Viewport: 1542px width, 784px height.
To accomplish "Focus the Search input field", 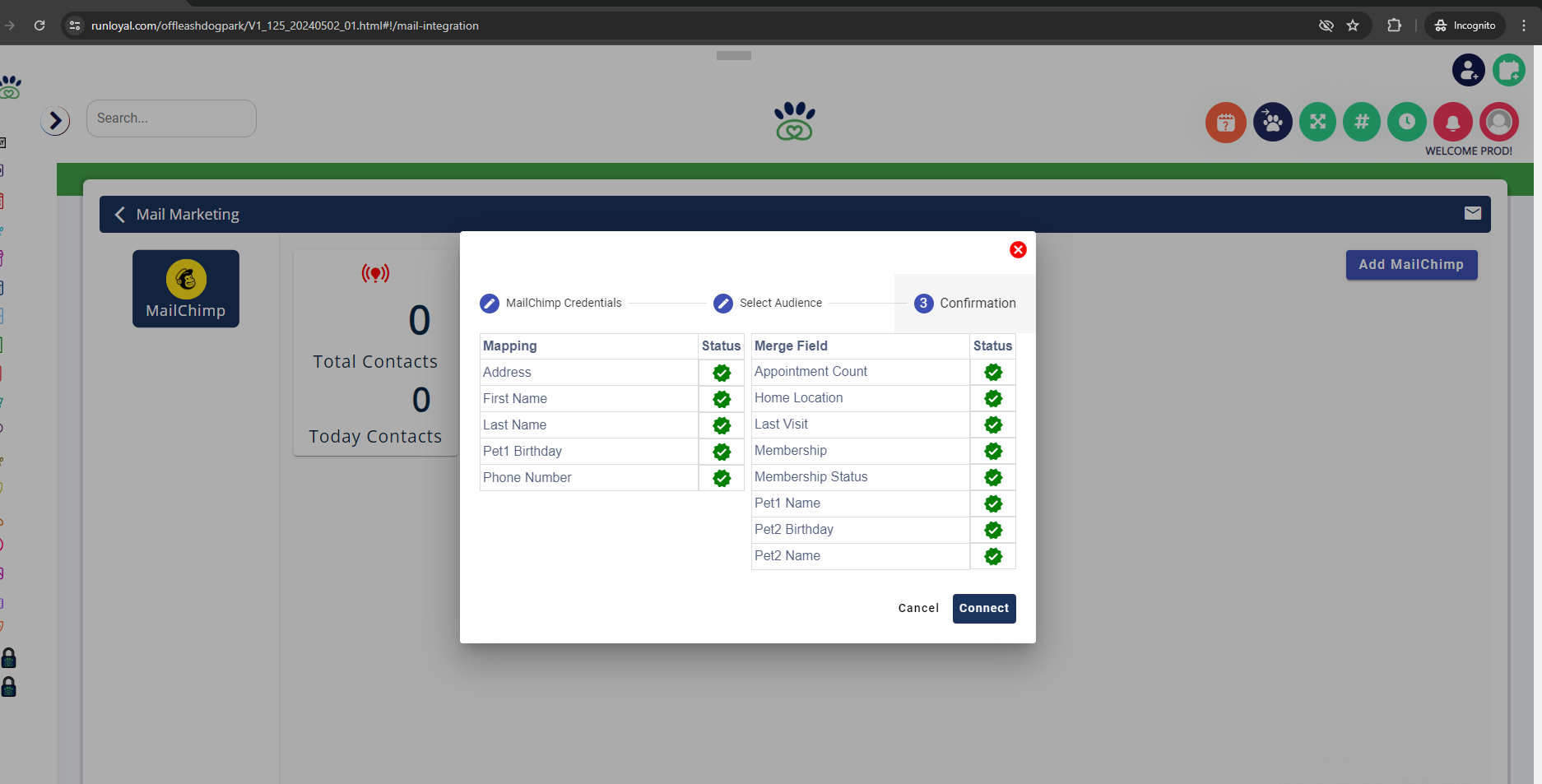I will pyautogui.click(x=171, y=118).
